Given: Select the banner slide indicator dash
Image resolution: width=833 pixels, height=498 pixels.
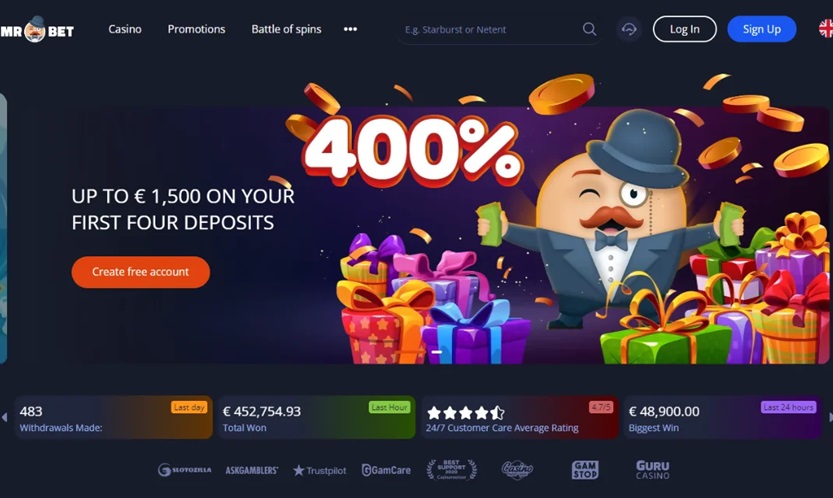Looking at the screenshot, I should tap(437, 352).
